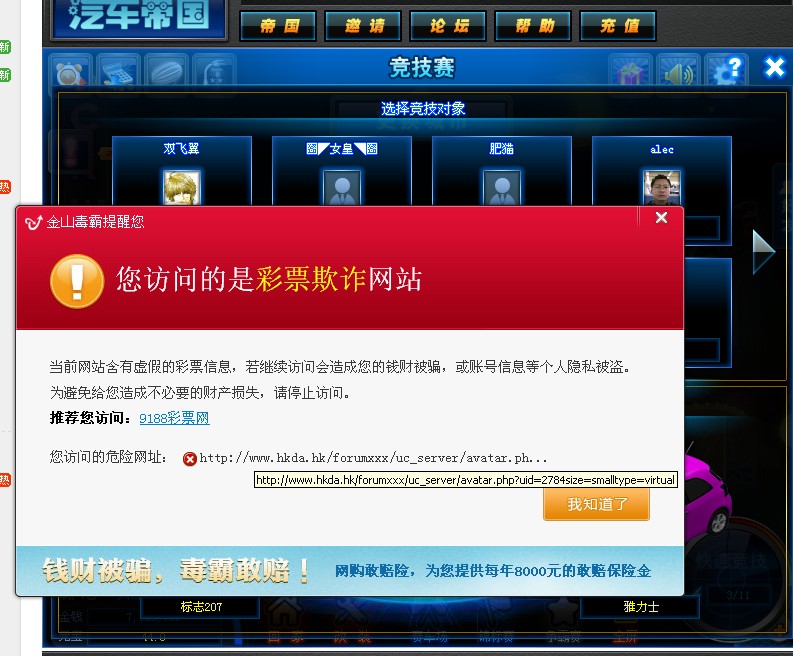Open the 9188彩票网 recommended link

coord(174,418)
